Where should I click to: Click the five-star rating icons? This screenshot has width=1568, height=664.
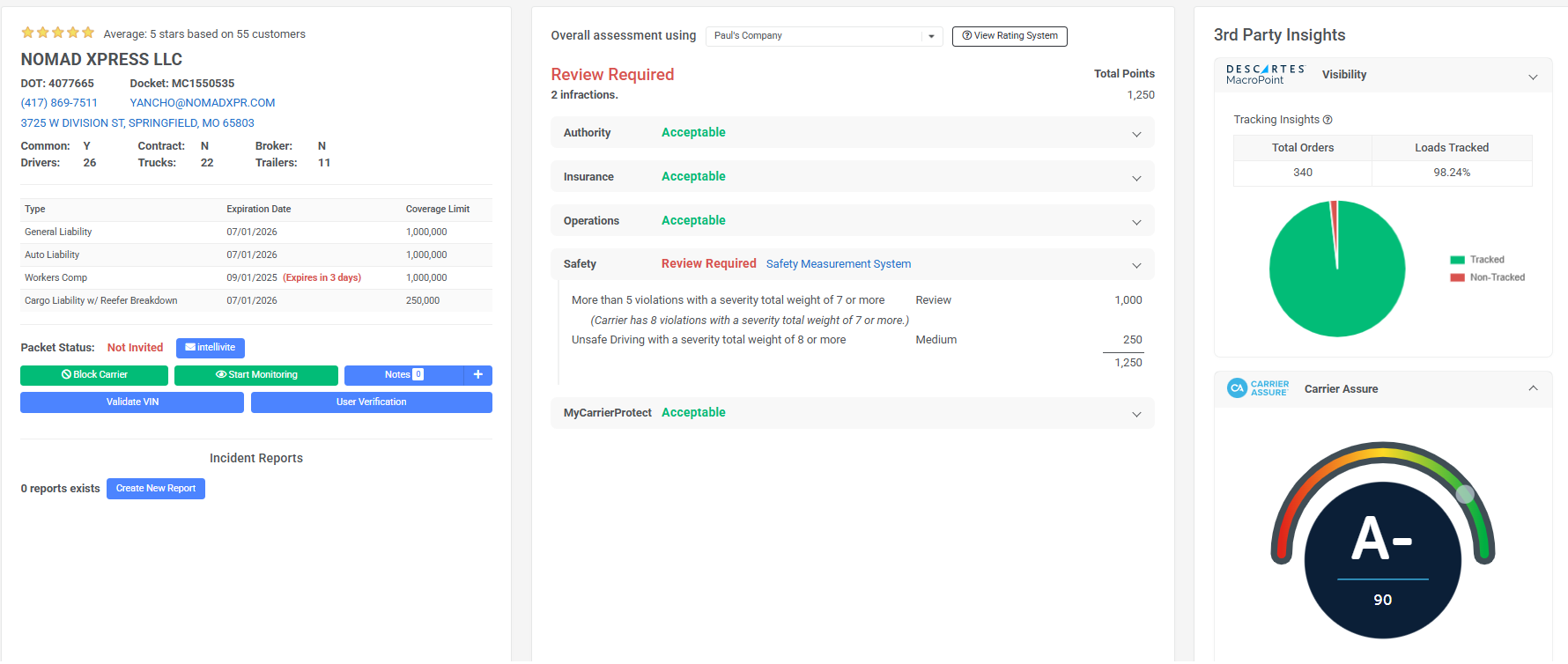(x=57, y=33)
